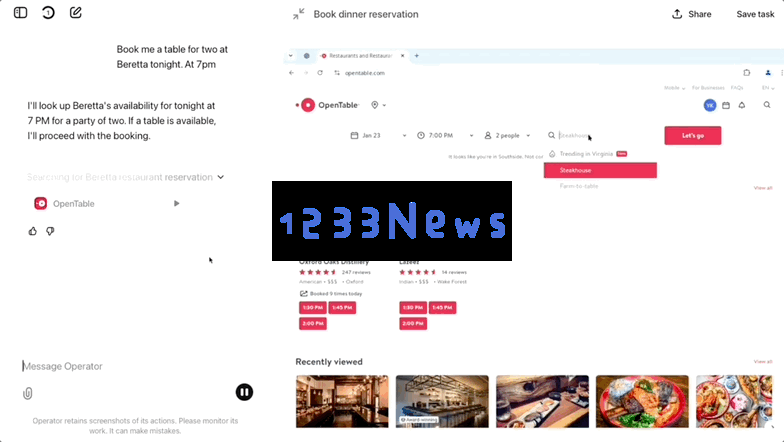Open the 7:00 PM time dropdown
784x442 pixels.
(445, 136)
